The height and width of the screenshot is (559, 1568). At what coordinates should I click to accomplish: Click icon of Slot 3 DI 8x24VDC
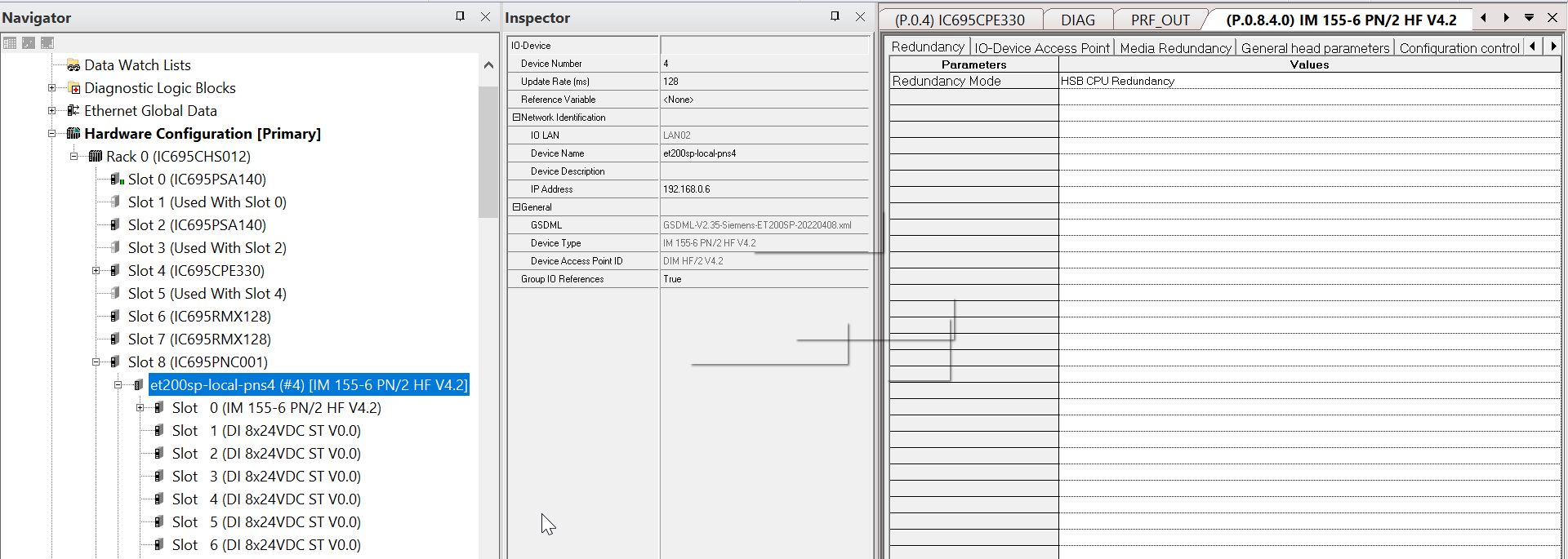[159, 477]
